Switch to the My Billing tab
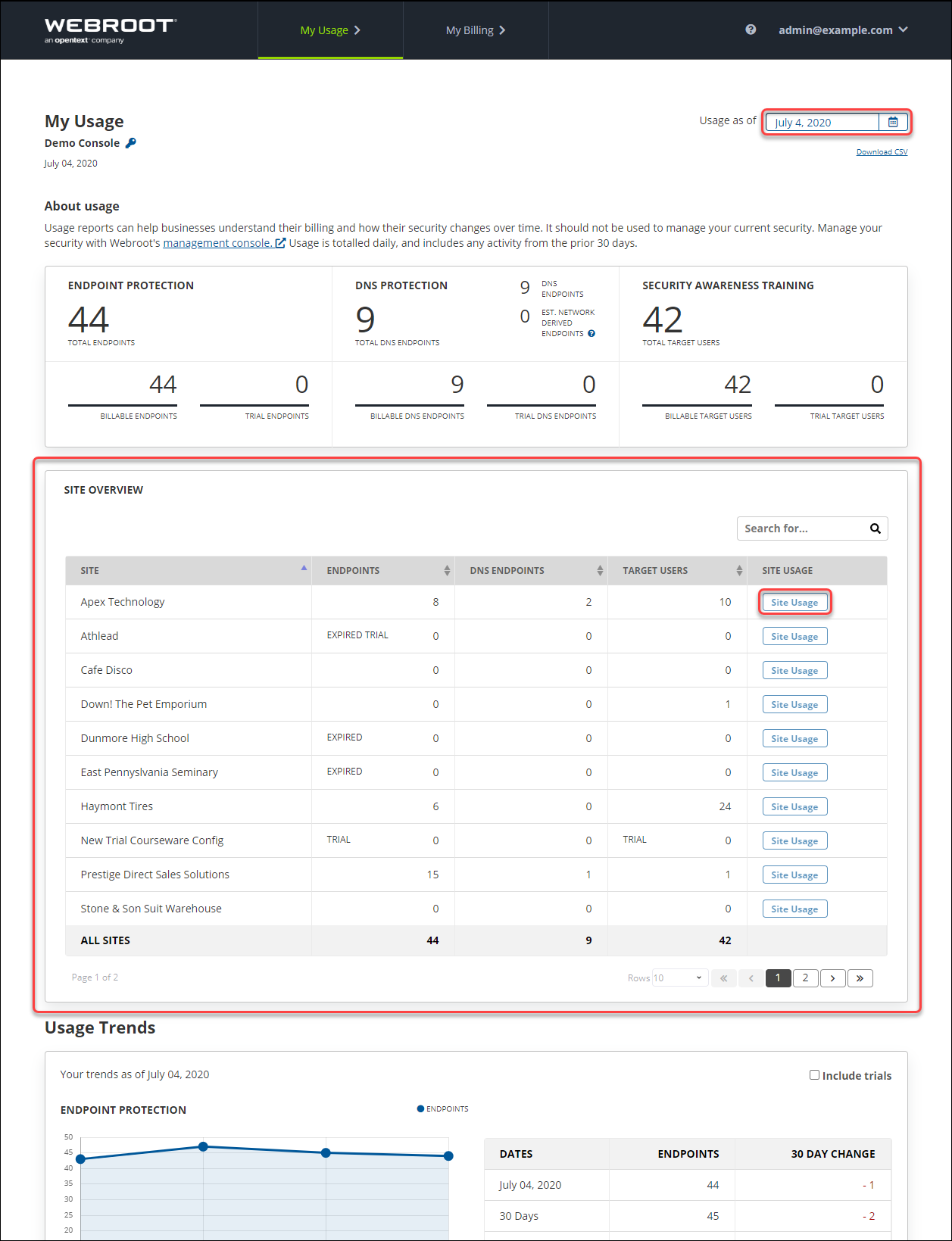 [475, 30]
